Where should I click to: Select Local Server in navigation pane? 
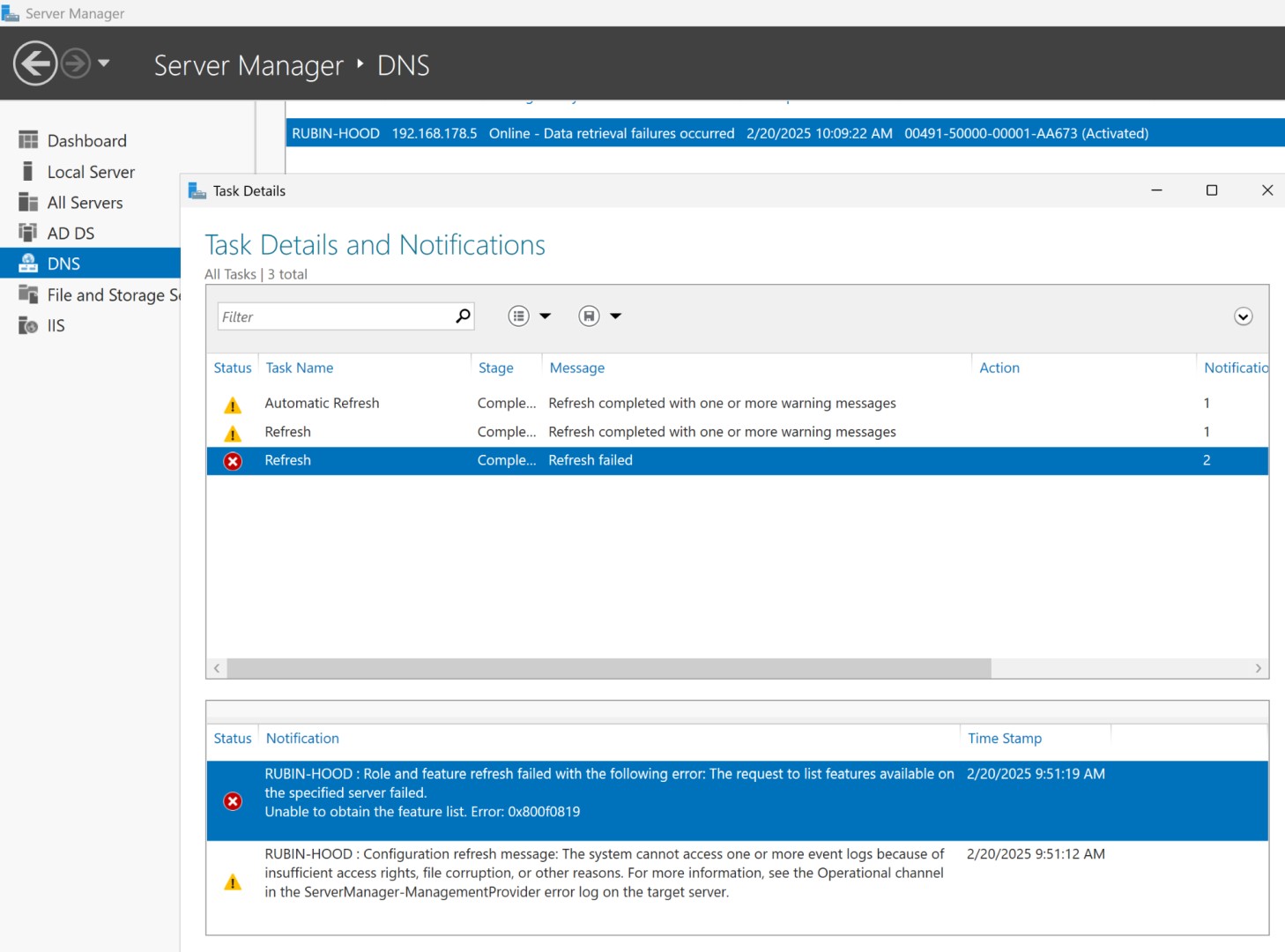click(91, 172)
